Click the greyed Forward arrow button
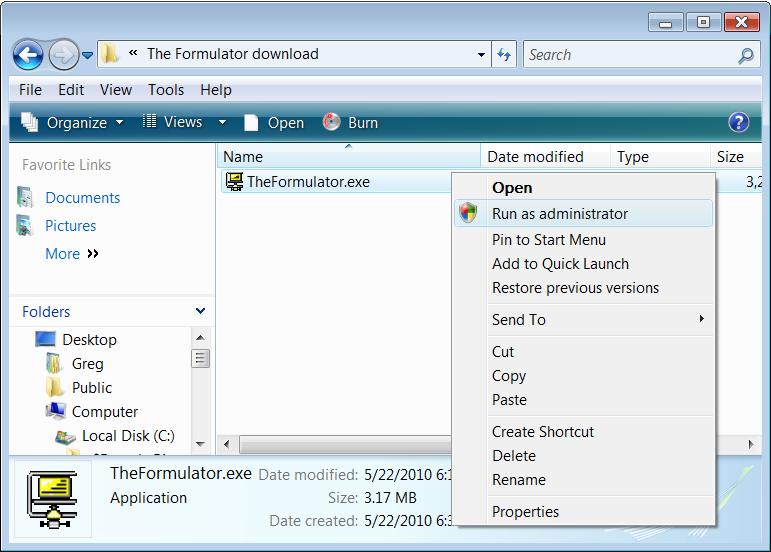Screen dimensions: 771x552 point(63,55)
